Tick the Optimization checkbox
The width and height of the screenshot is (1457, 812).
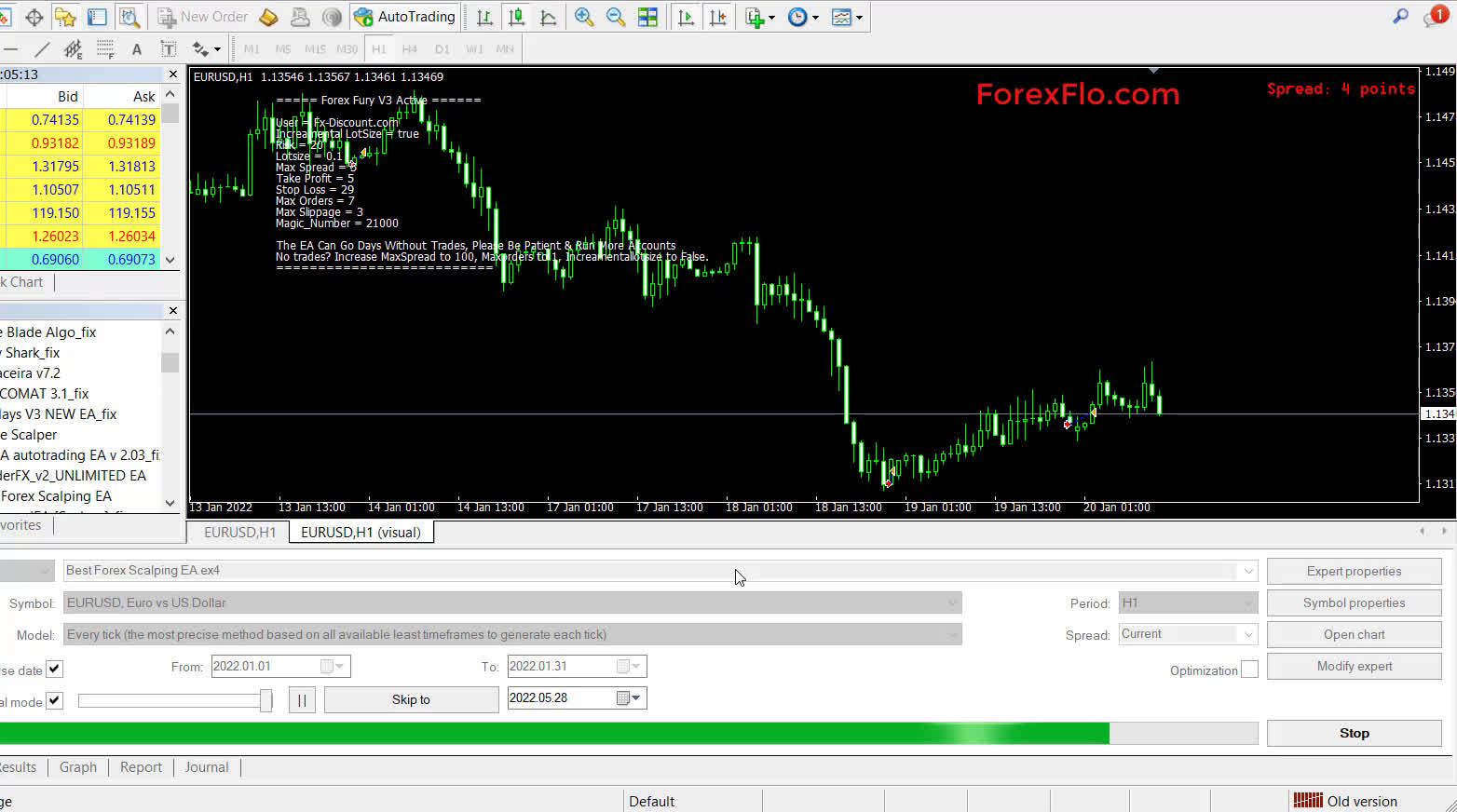[x=1248, y=669]
